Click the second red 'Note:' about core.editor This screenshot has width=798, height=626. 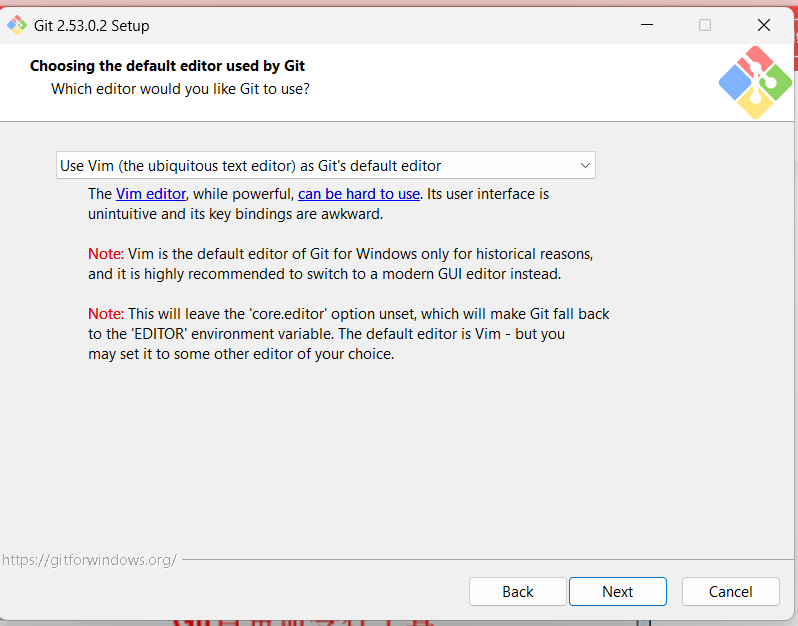coord(106,314)
